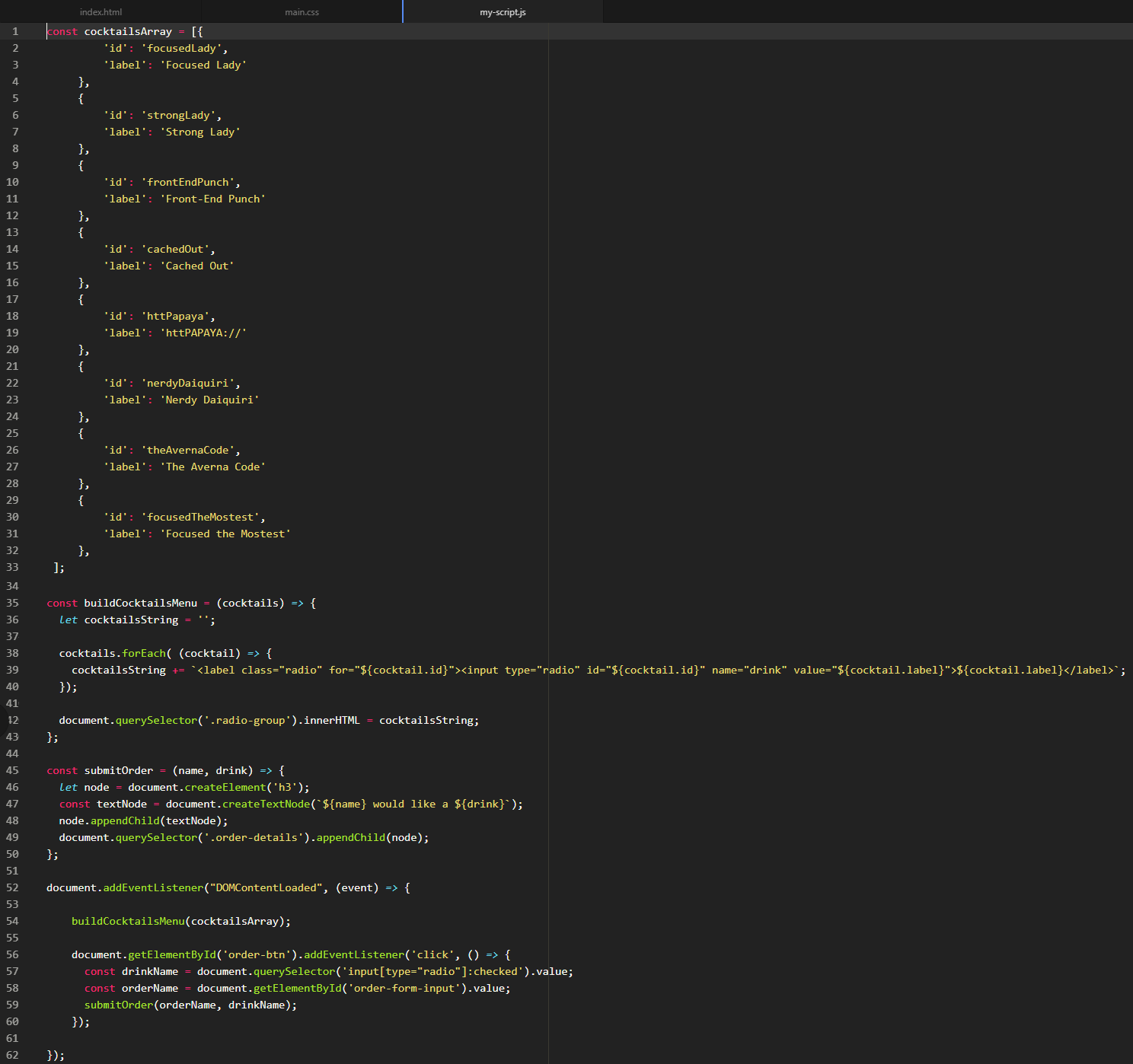Click createElement method on line 46

click(x=225, y=787)
